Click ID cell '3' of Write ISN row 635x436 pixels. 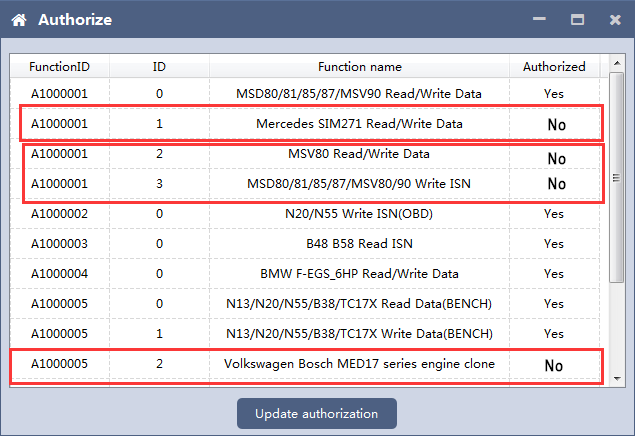tap(159, 184)
